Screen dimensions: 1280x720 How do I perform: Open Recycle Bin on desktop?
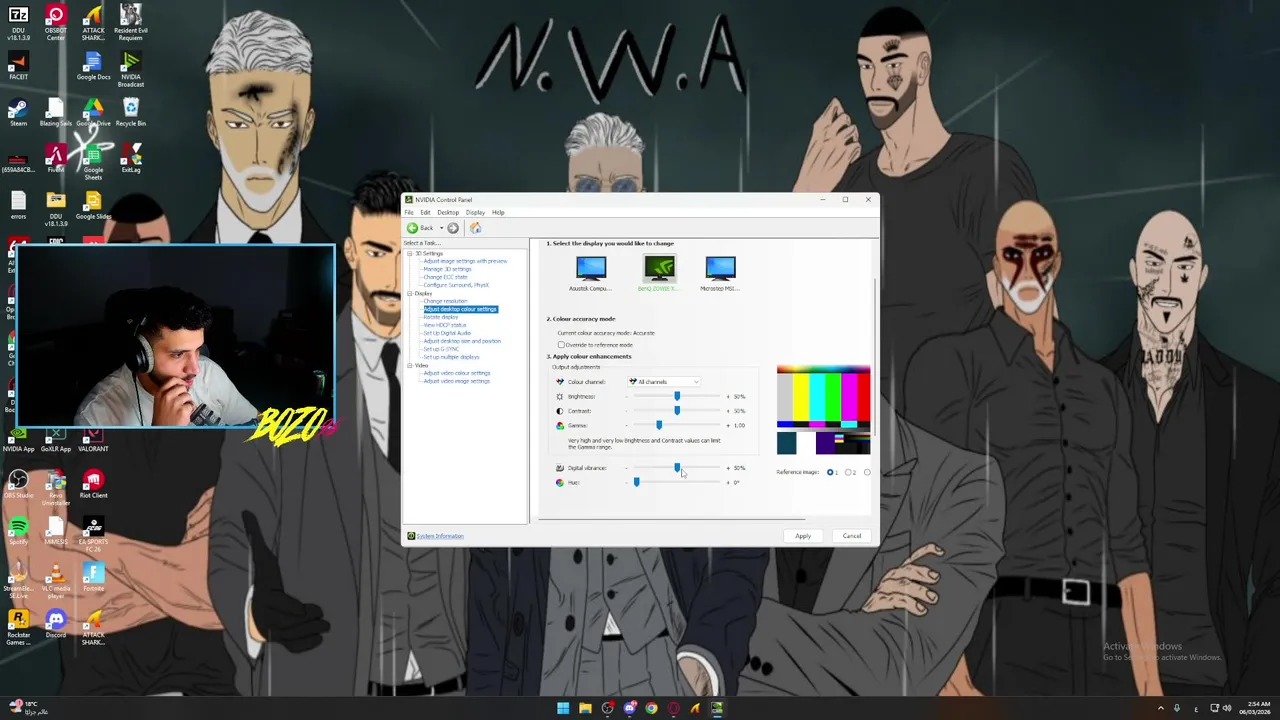tap(131, 112)
